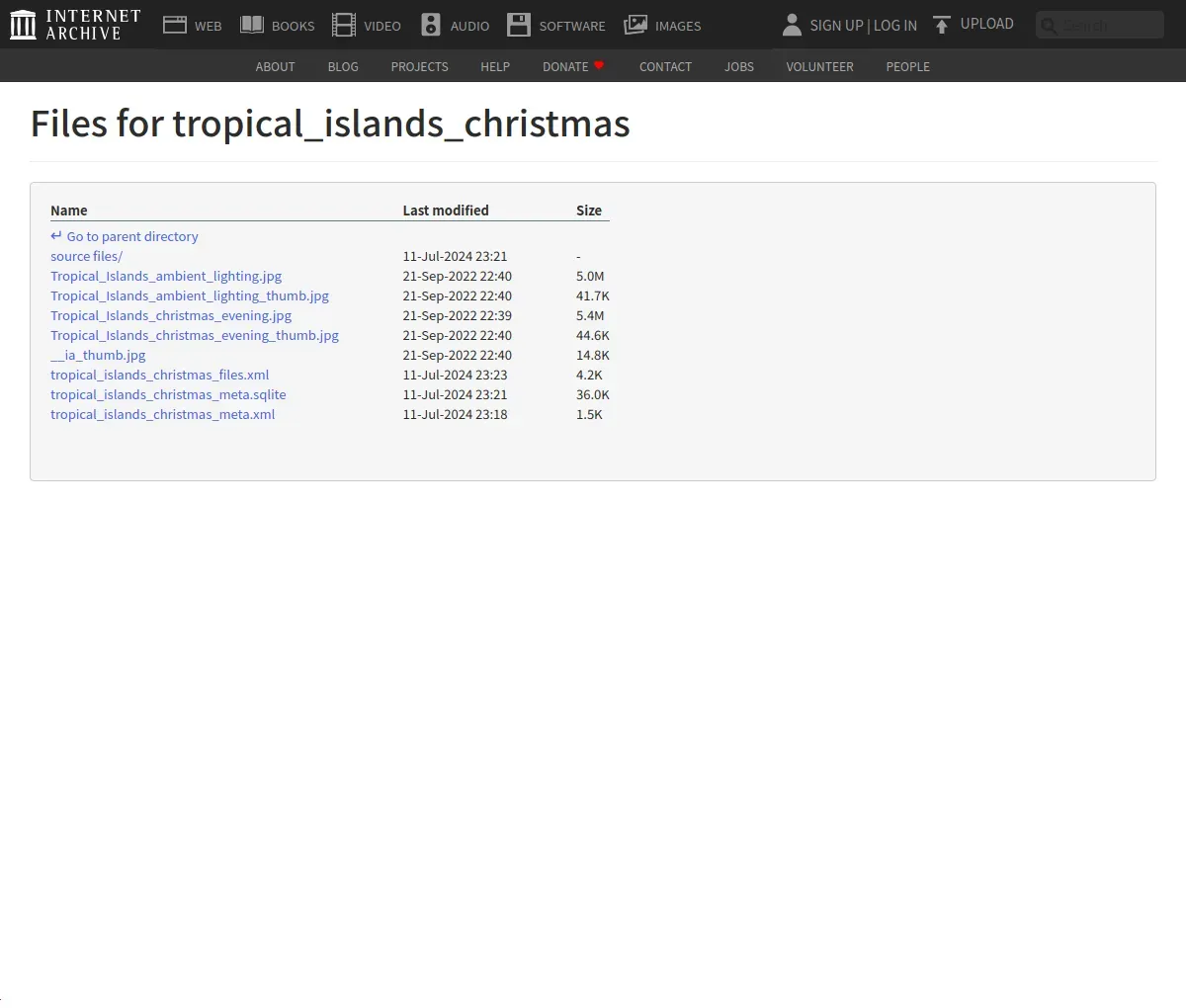Open tropical_islands_christmas_files.xml
Screen dimensions: 1186x1008
coord(160,375)
